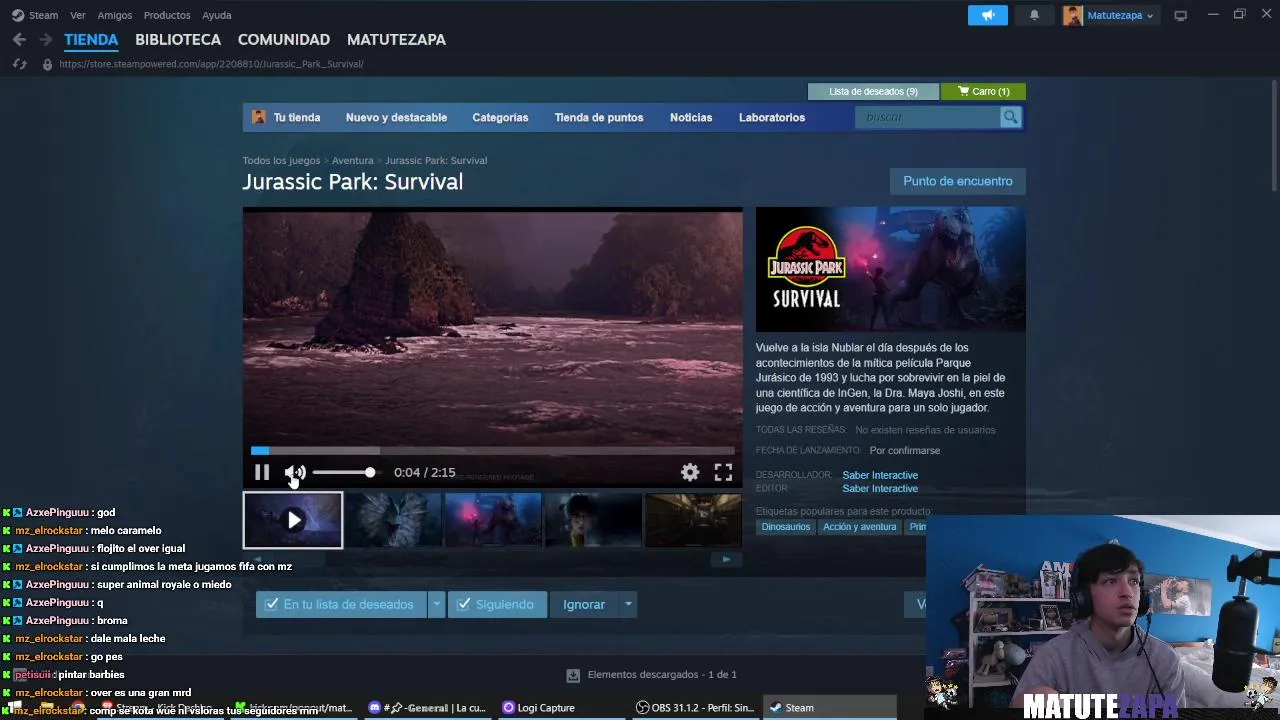Open Noticias store link

click(691, 117)
